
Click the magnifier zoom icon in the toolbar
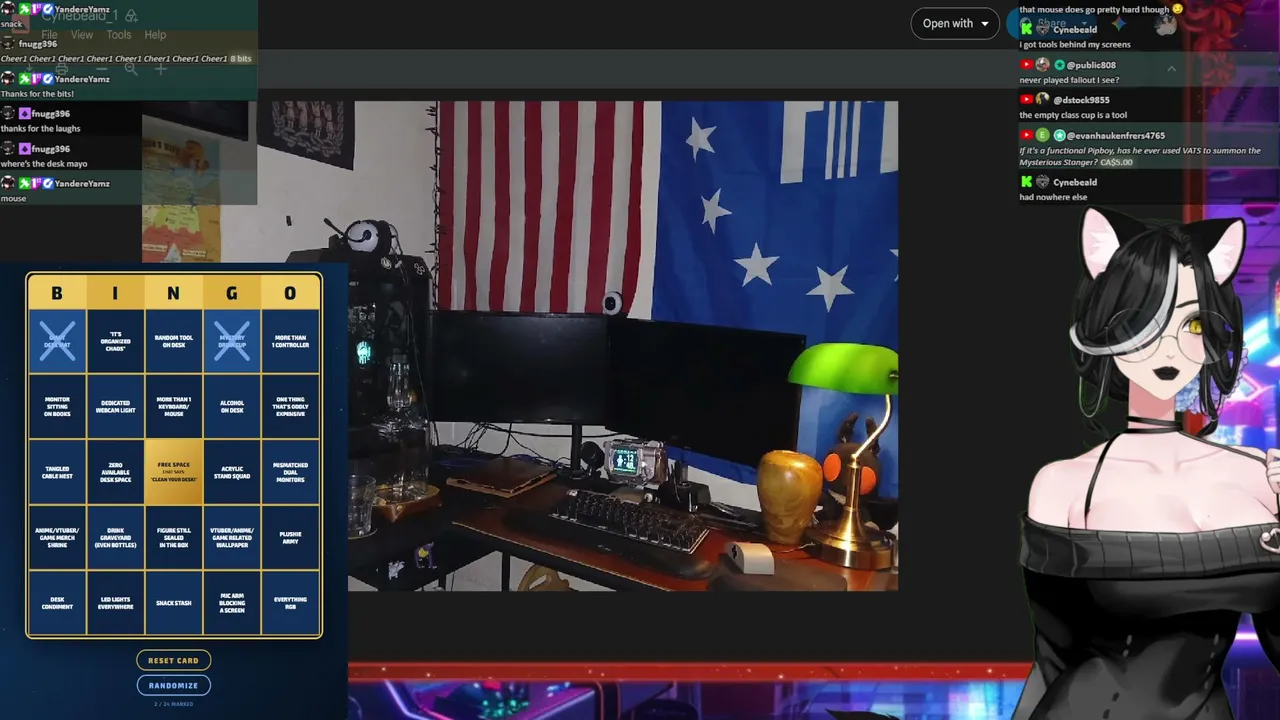[131, 69]
